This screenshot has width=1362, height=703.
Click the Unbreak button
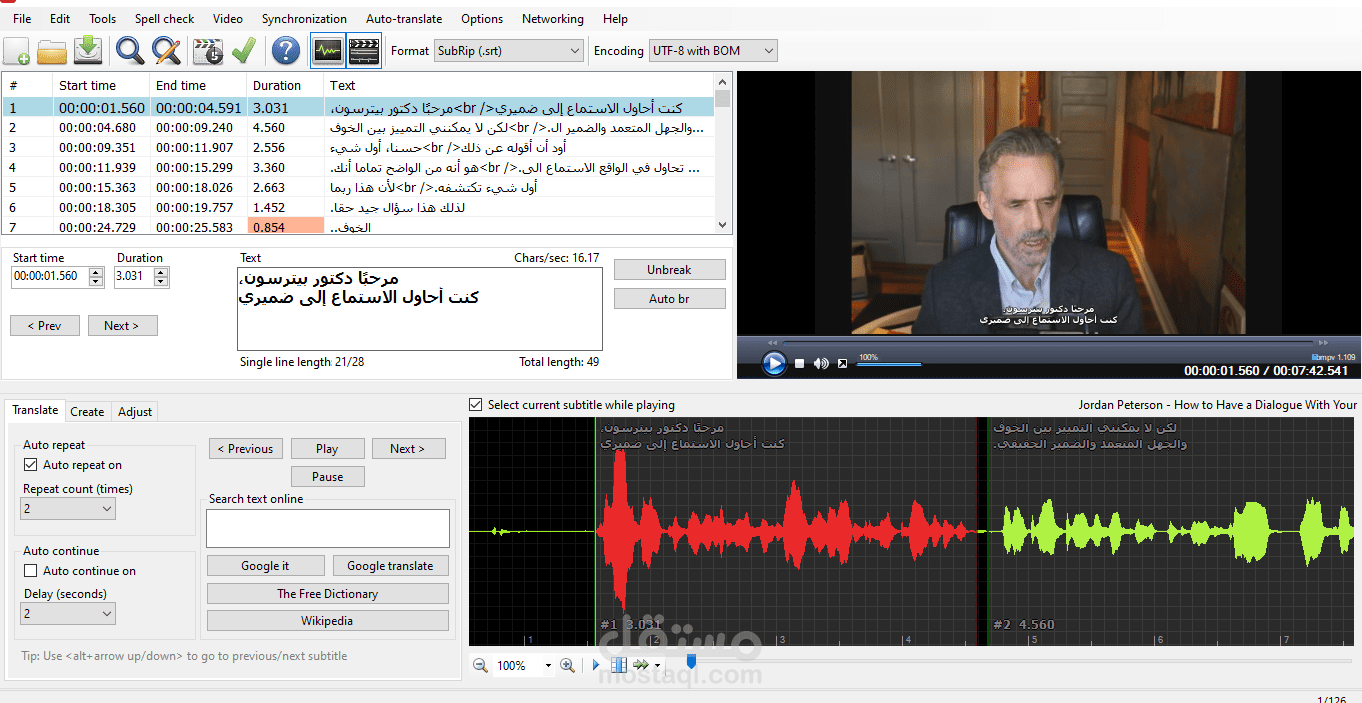(670, 270)
